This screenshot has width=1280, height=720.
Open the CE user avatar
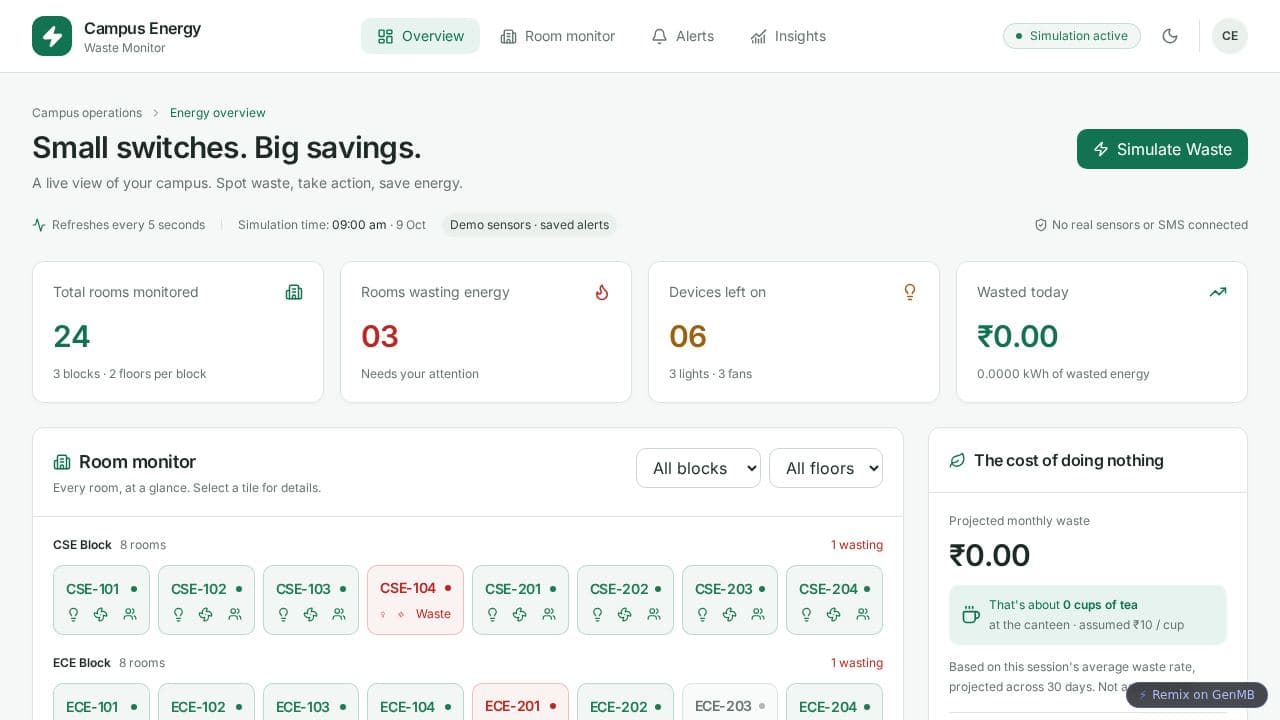click(x=1230, y=36)
